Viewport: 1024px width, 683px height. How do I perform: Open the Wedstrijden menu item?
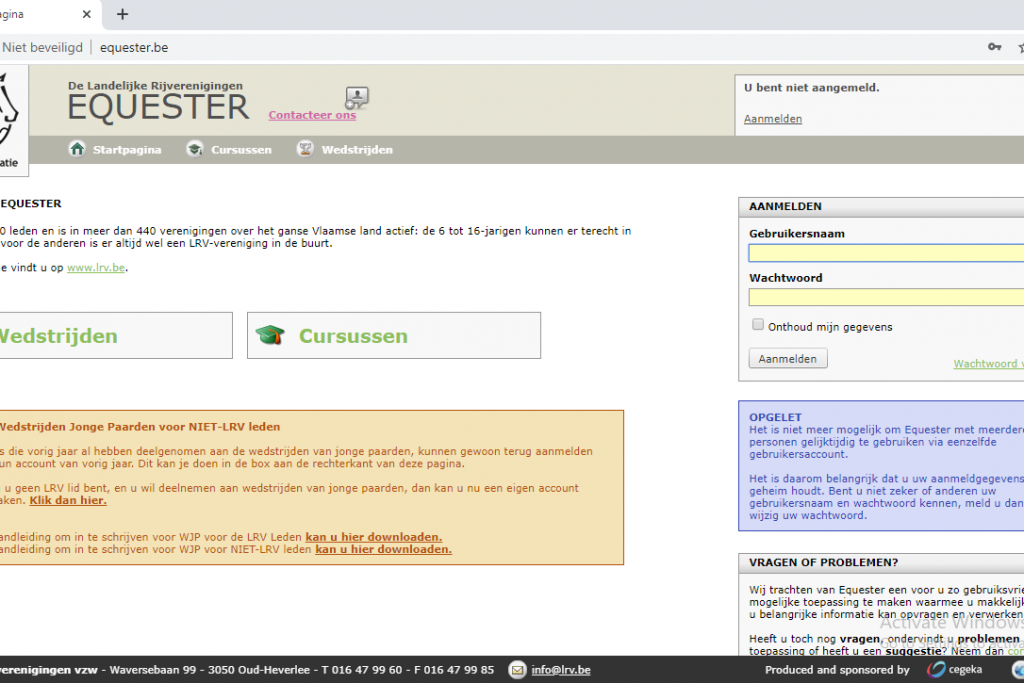point(357,150)
